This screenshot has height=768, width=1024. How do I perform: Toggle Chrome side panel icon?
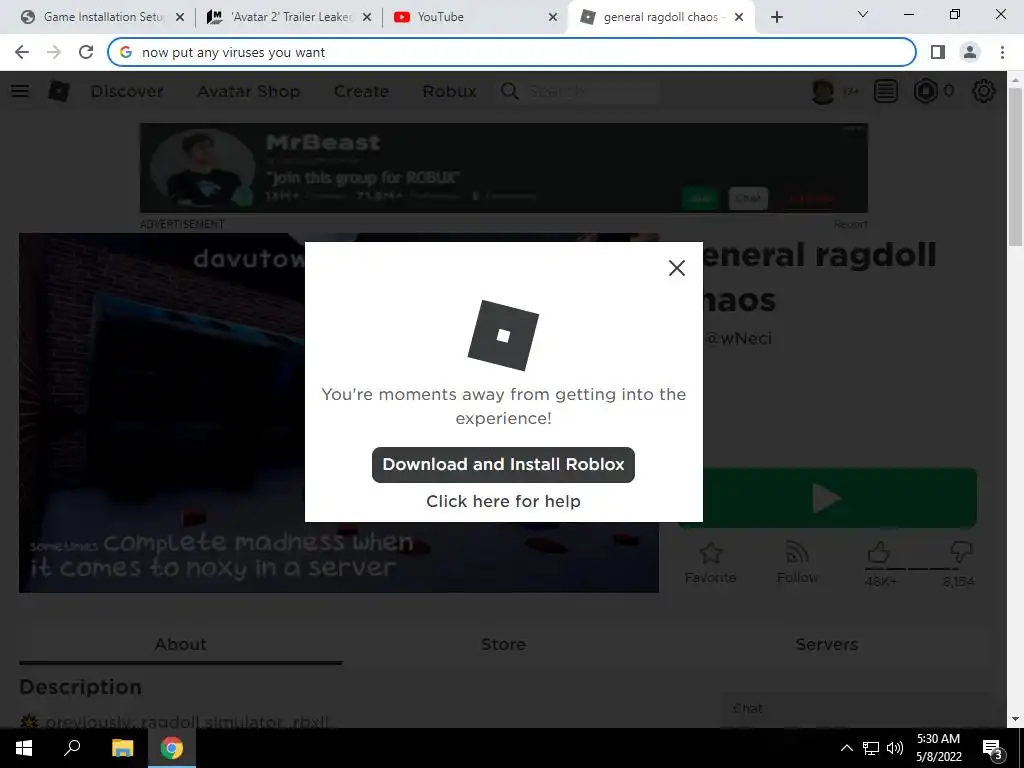[938, 52]
